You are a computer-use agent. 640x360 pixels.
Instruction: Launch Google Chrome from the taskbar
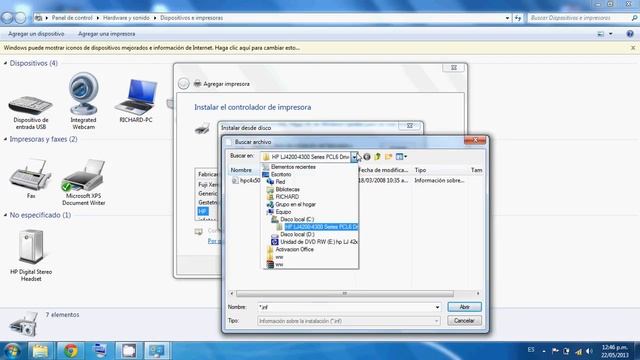70,351
